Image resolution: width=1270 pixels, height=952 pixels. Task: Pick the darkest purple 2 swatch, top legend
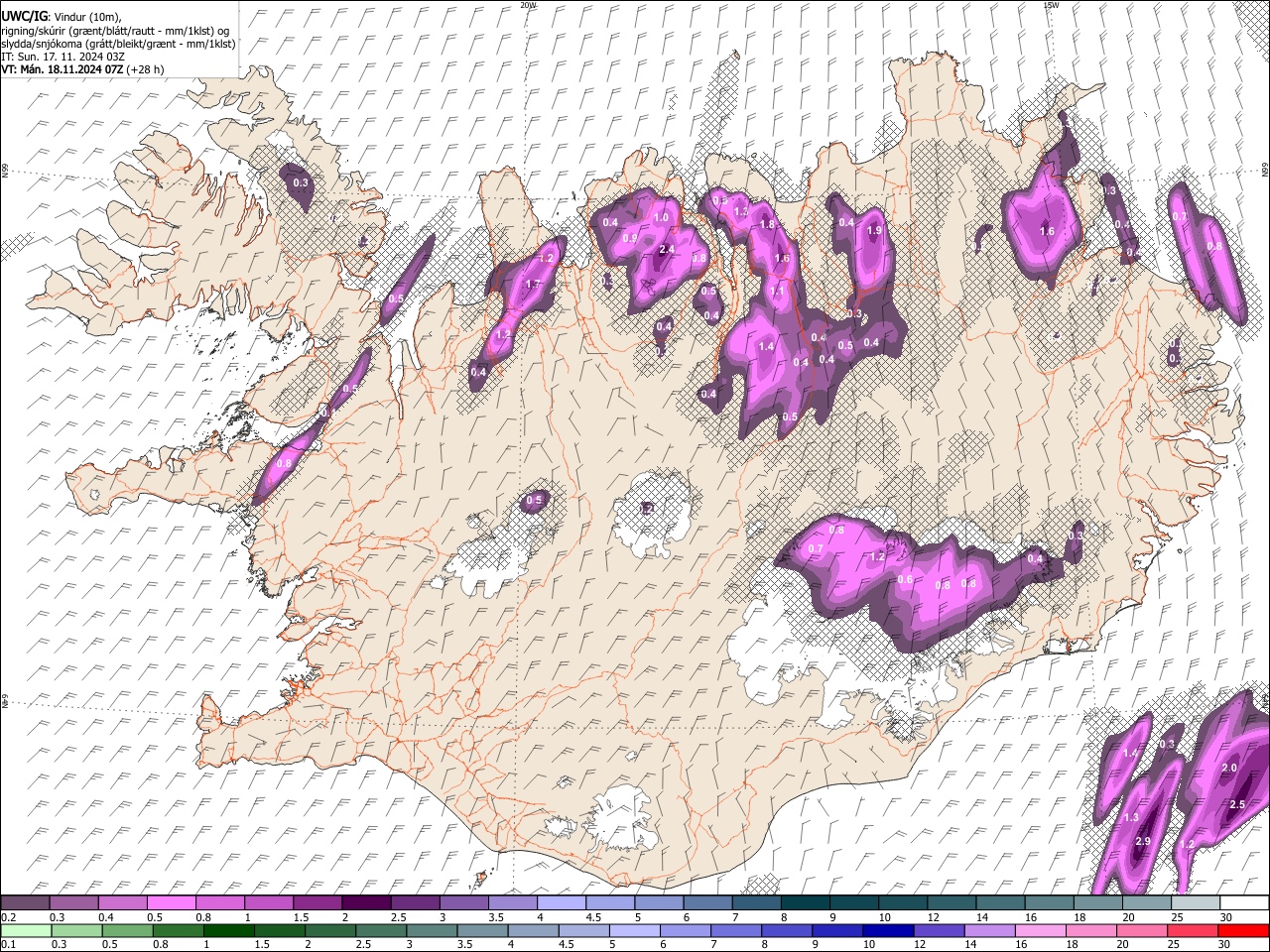pos(365,902)
